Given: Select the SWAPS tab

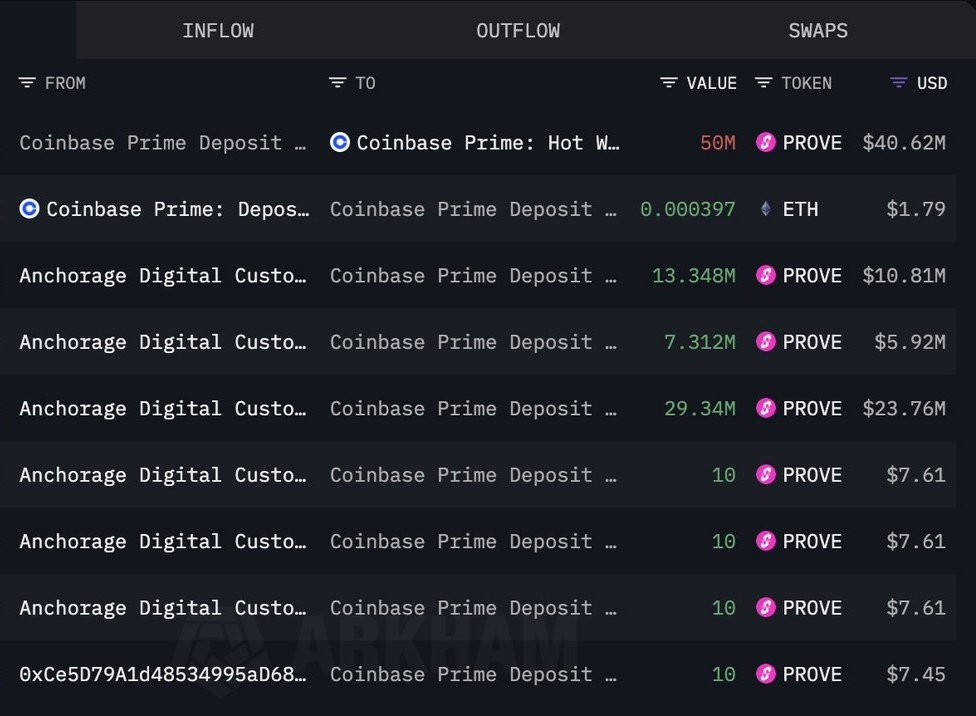Looking at the screenshot, I should (x=818, y=30).
